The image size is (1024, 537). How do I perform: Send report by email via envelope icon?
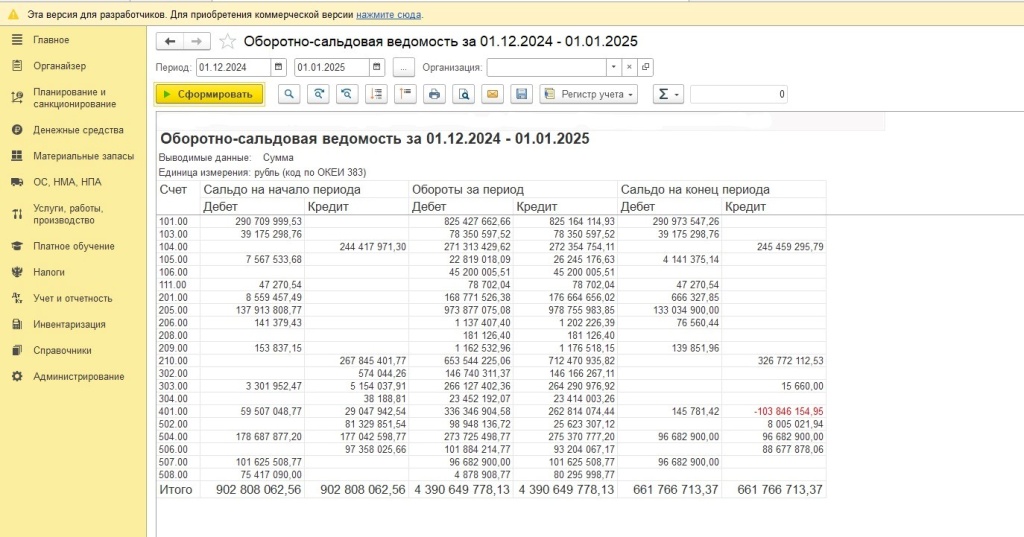492,94
